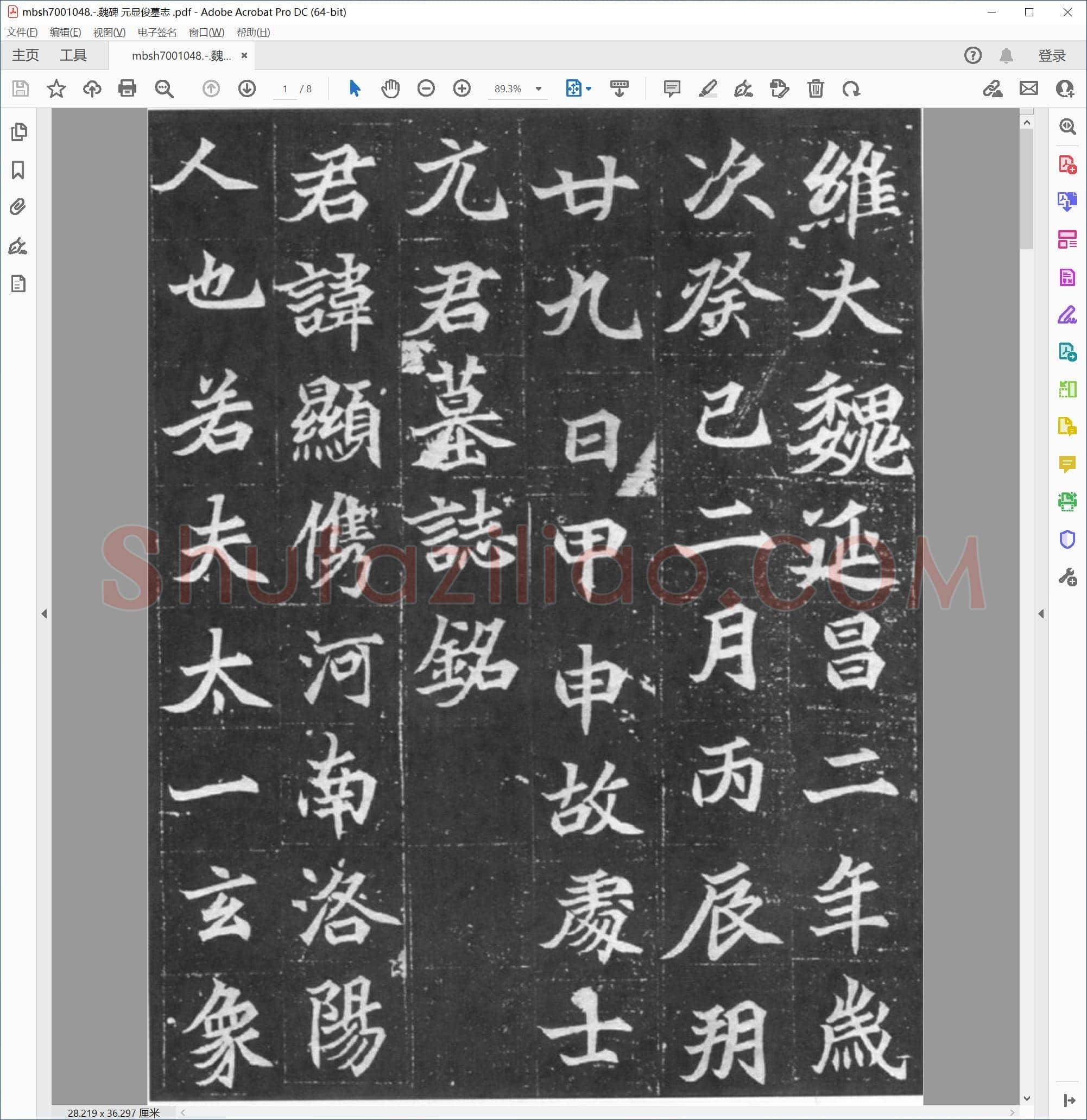Click the Save file icon
1087x1120 pixels.
(x=21, y=88)
